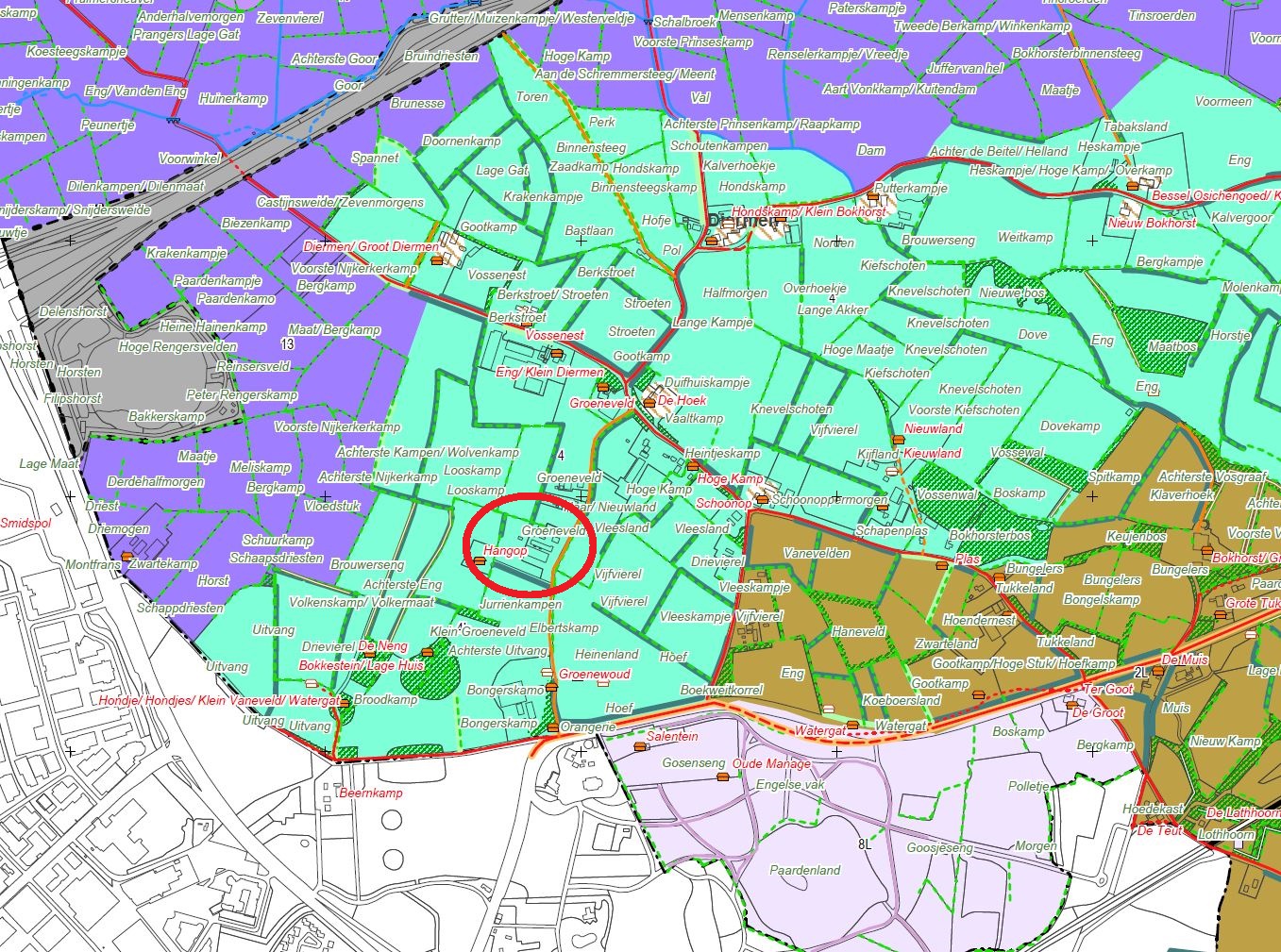
Task: Click the Achterste Kampen/ Wolvenkamp label
Action: click(x=428, y=452)
